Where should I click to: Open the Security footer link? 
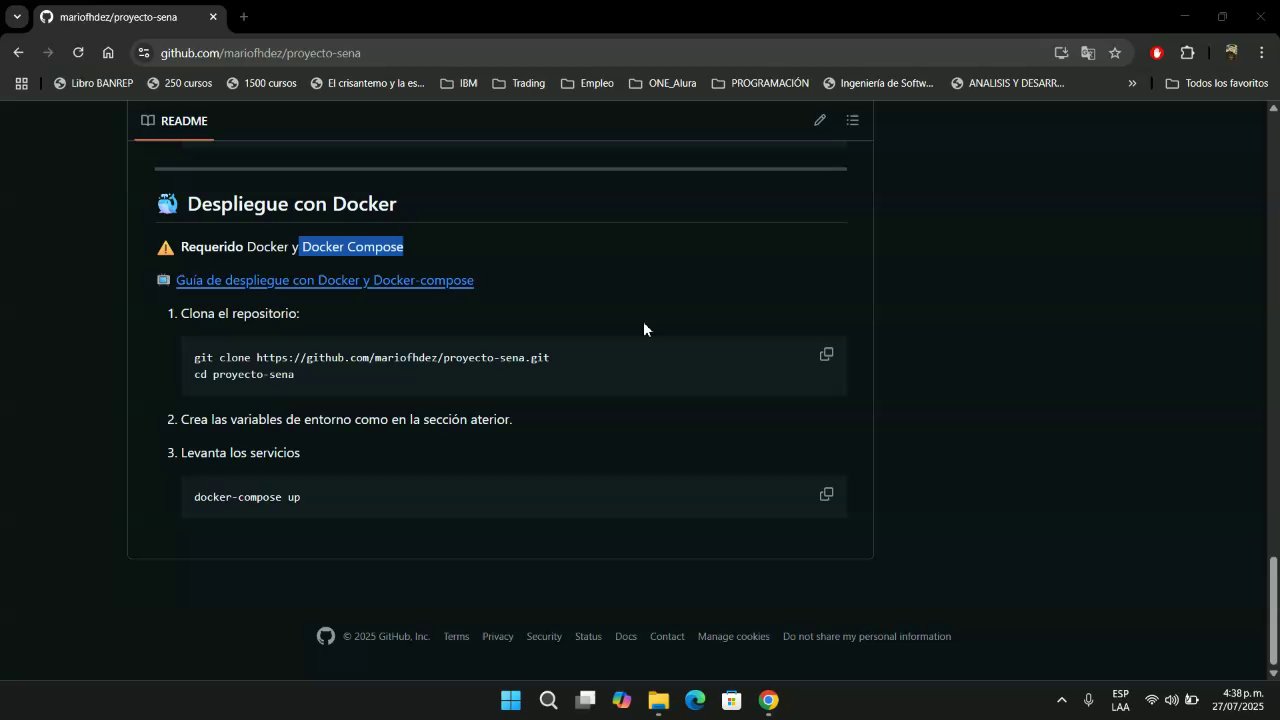pos(544,636)
